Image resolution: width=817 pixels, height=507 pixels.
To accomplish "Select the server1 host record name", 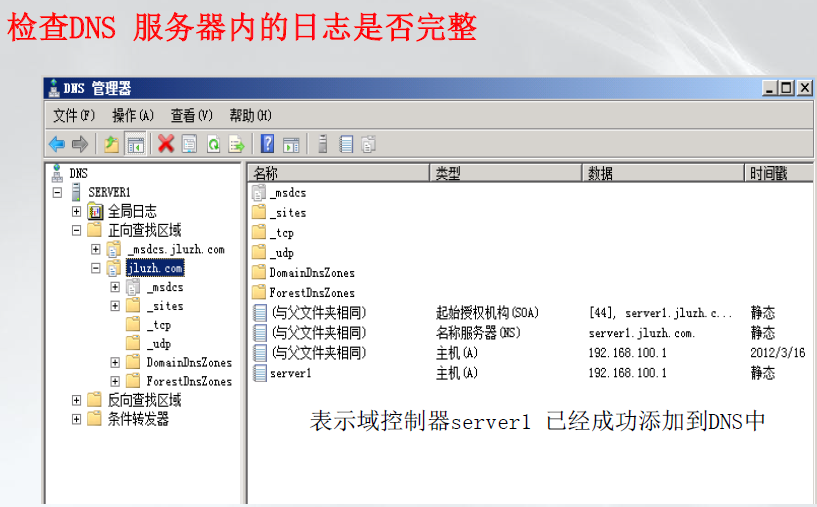I will tap(290, 373).
